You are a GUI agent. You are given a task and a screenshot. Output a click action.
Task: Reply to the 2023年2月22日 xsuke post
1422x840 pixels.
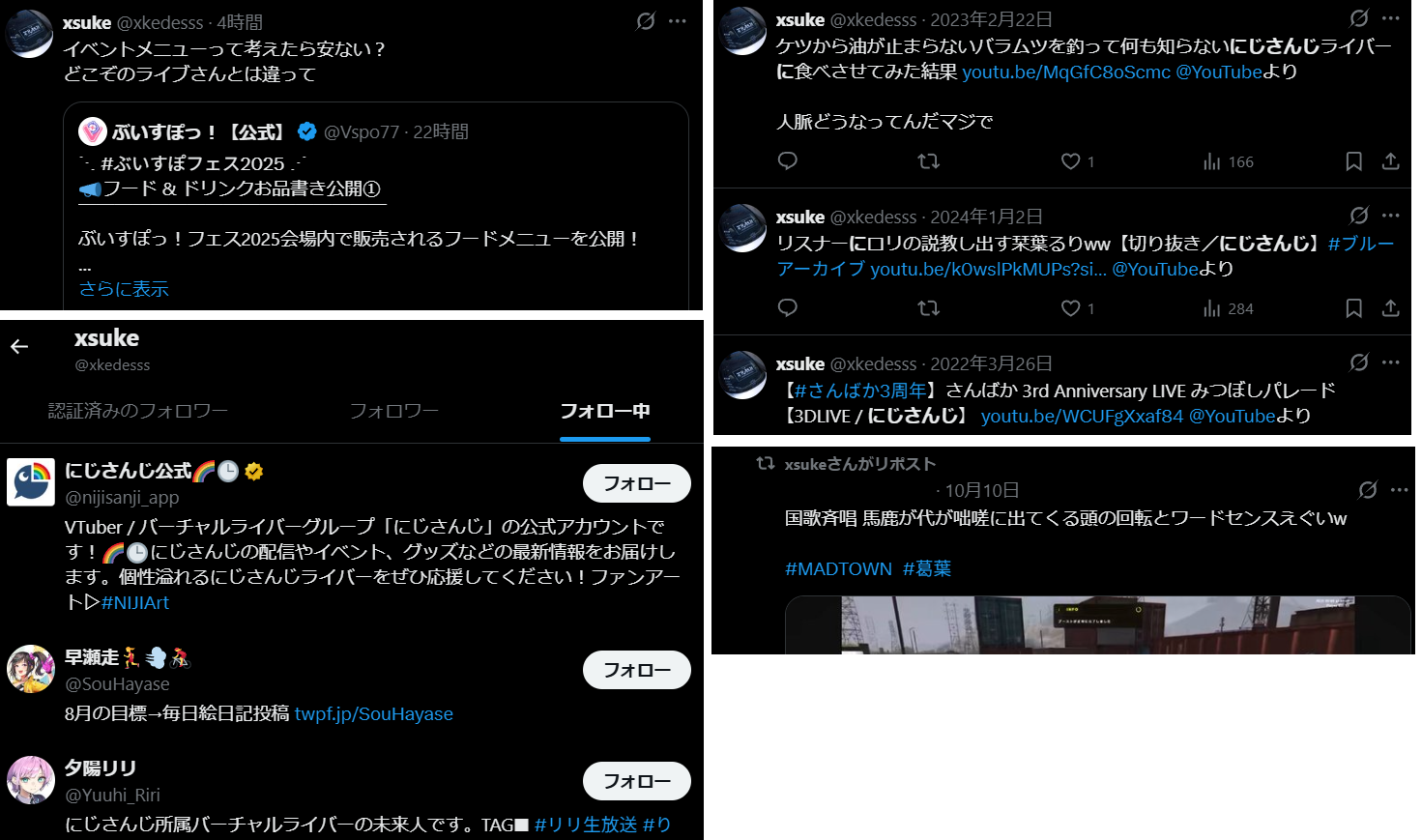788,160
